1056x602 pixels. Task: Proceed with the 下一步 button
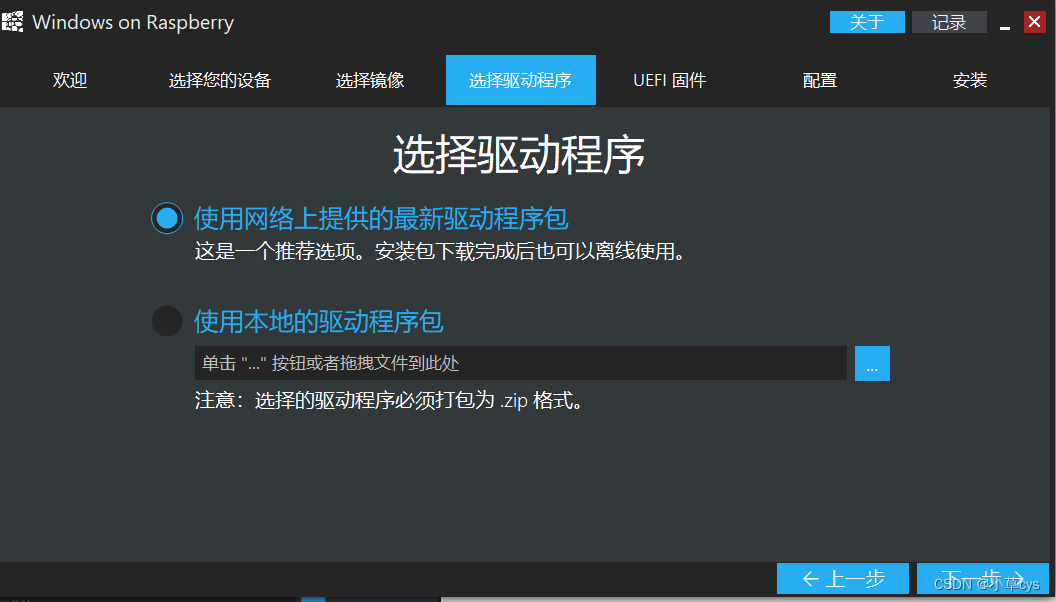point(982,578)
